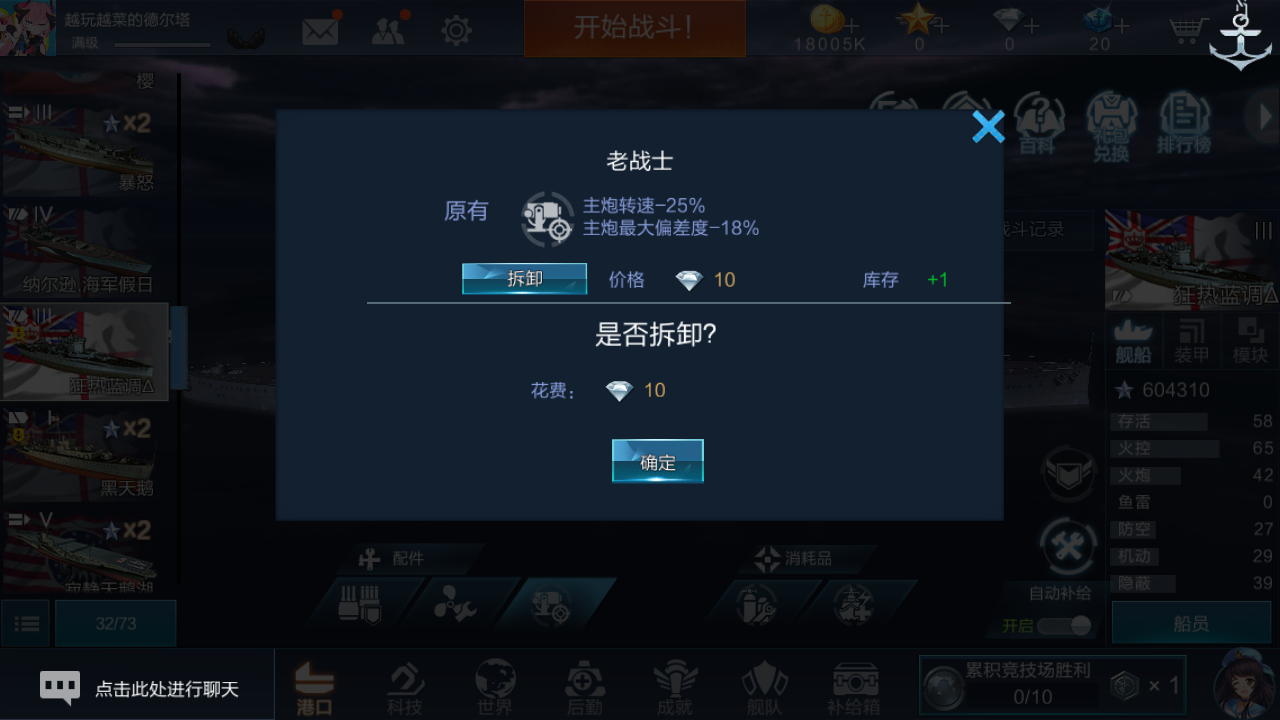Select the 港口 bottom menu item
This screenshot has width=1280, height=720.
[315, 689]
